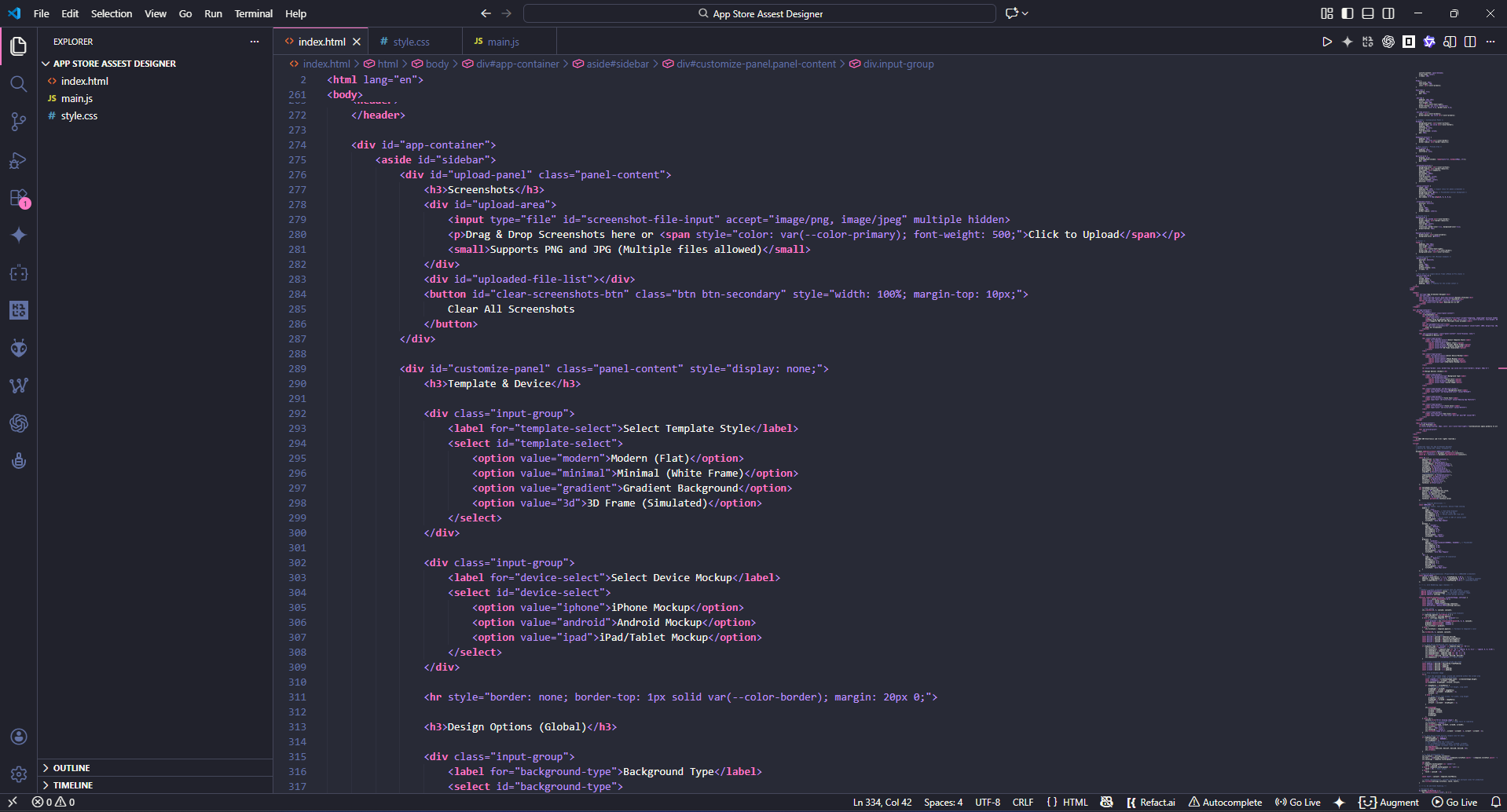Image resolution: width=1507 pixels, height=812 pixels.
Task: Click the copilot status icon in status bar
Action: 1106,803
